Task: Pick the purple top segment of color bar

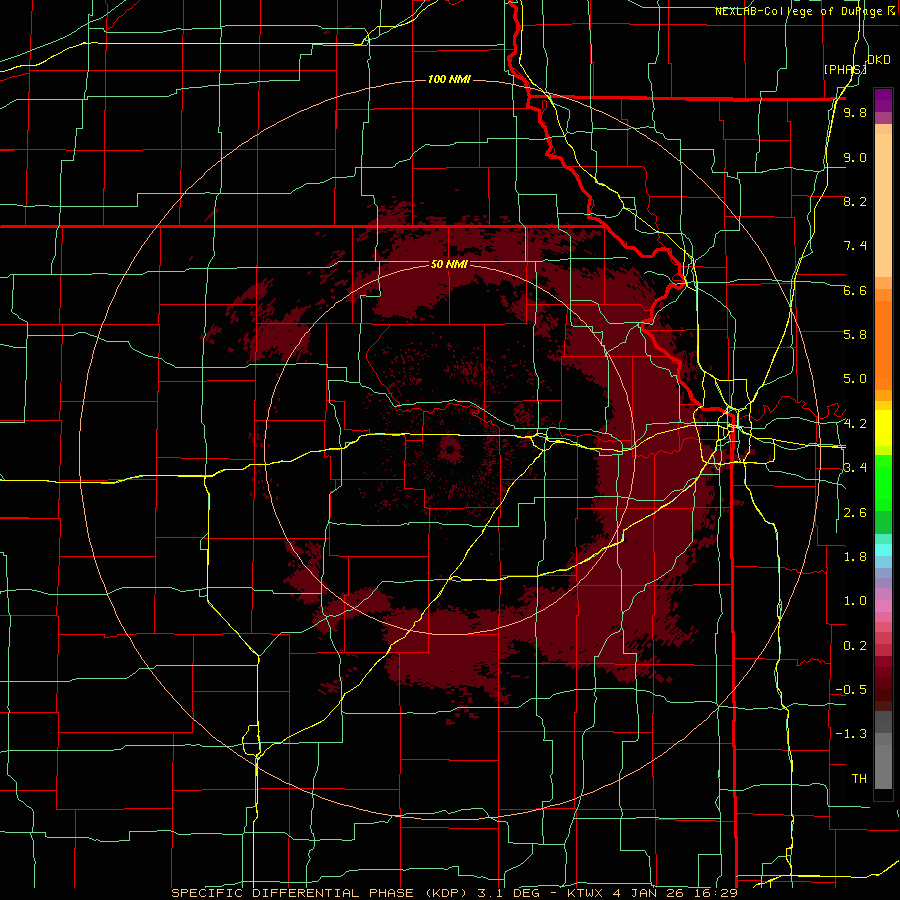Action: (883, 100)
